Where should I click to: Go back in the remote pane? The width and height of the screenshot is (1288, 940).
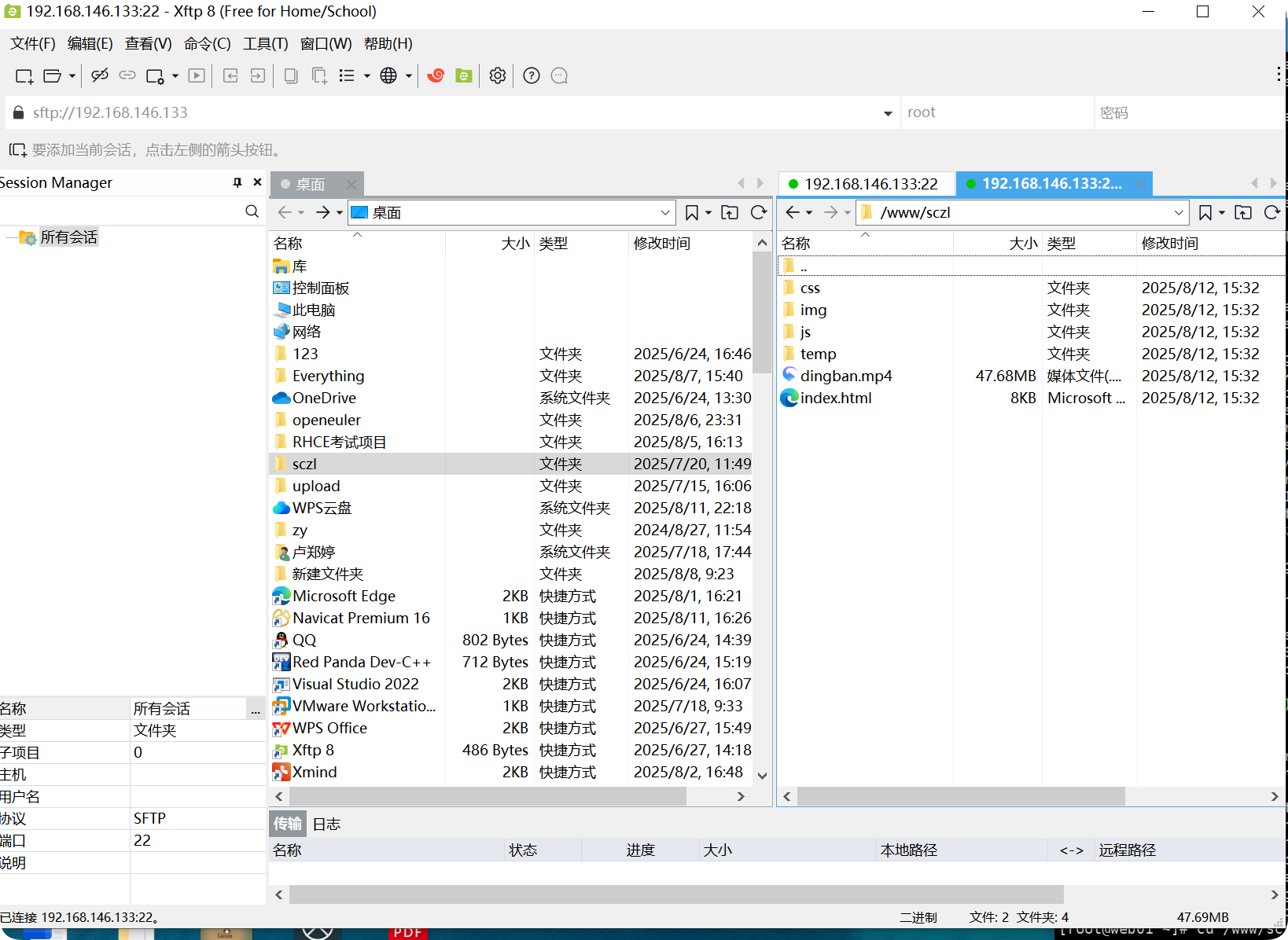793,212
